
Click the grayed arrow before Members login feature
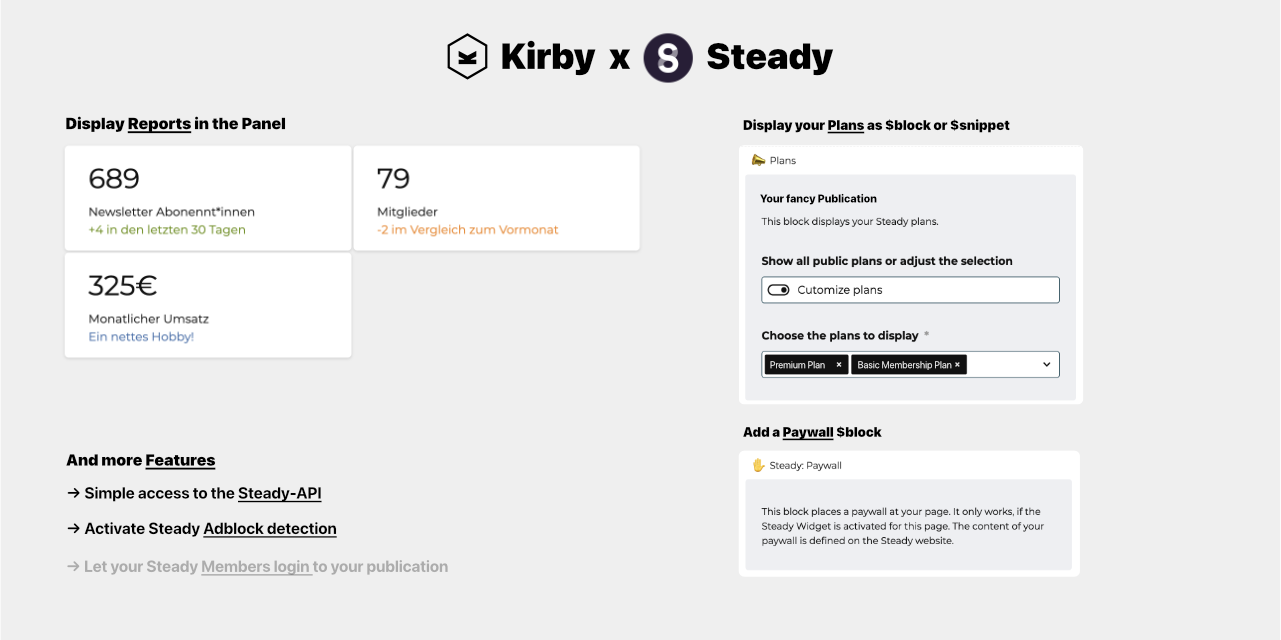pos(71,566)
